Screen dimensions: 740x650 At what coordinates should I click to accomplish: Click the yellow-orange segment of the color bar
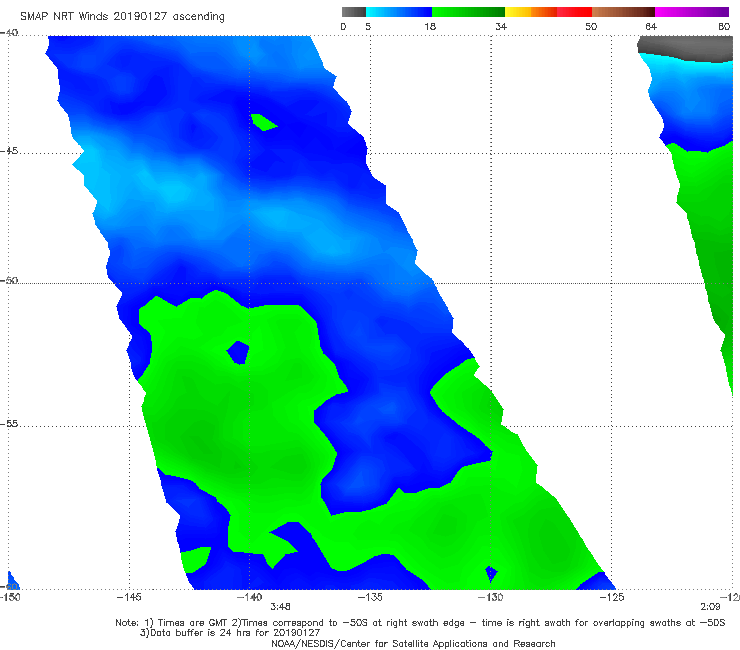(531, 12)
